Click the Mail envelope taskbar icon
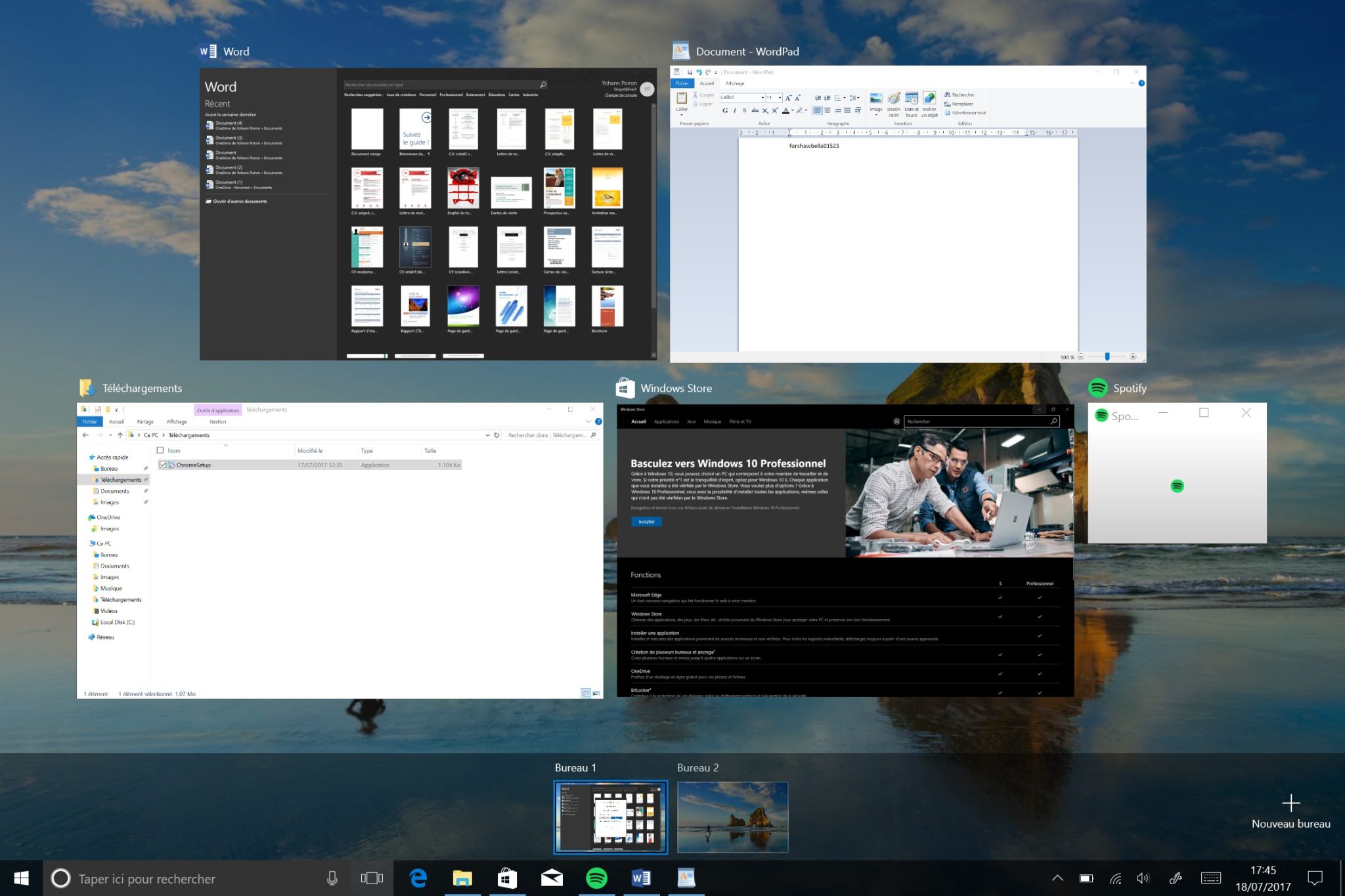The height and width of the screenshot is (896, 1345). pyautogui.click(x=552, y=878)
